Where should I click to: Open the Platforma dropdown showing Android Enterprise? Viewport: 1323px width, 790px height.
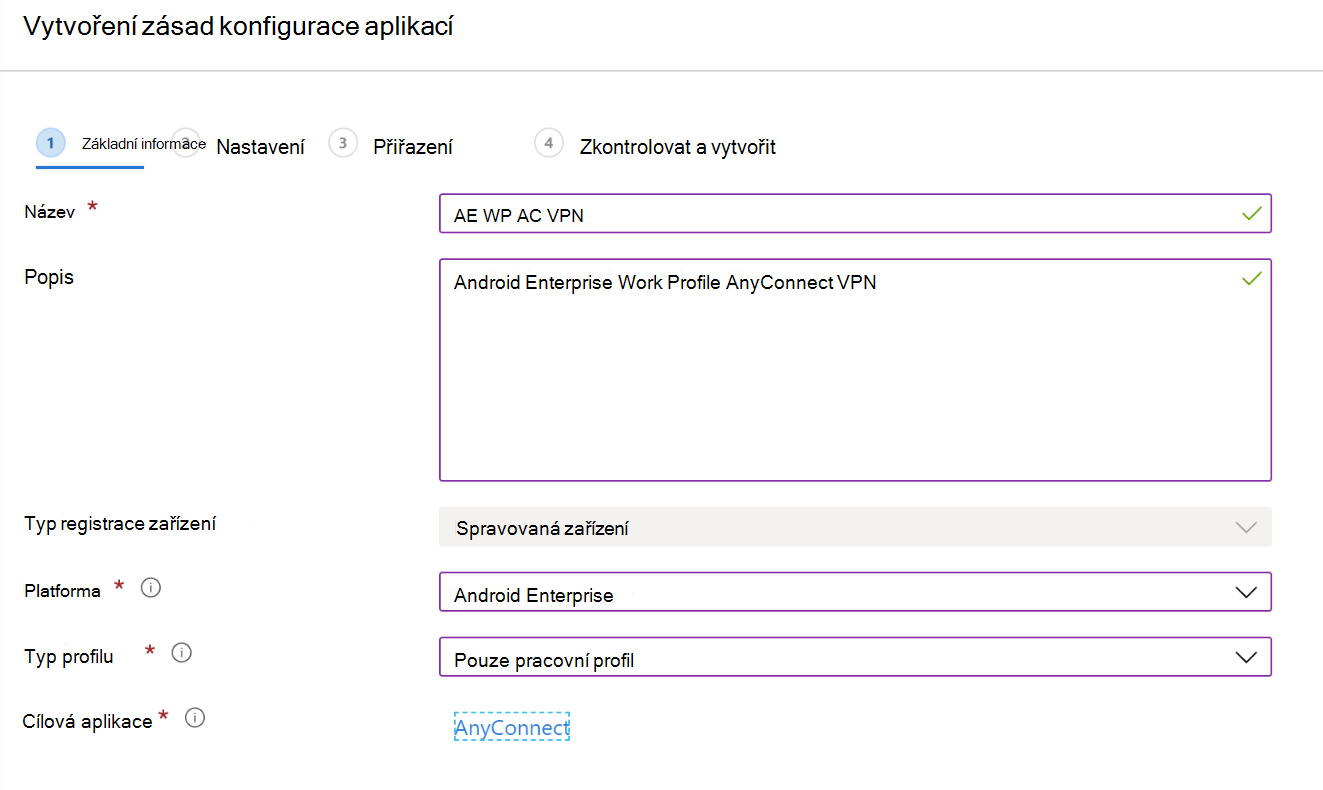coord(855,592)
